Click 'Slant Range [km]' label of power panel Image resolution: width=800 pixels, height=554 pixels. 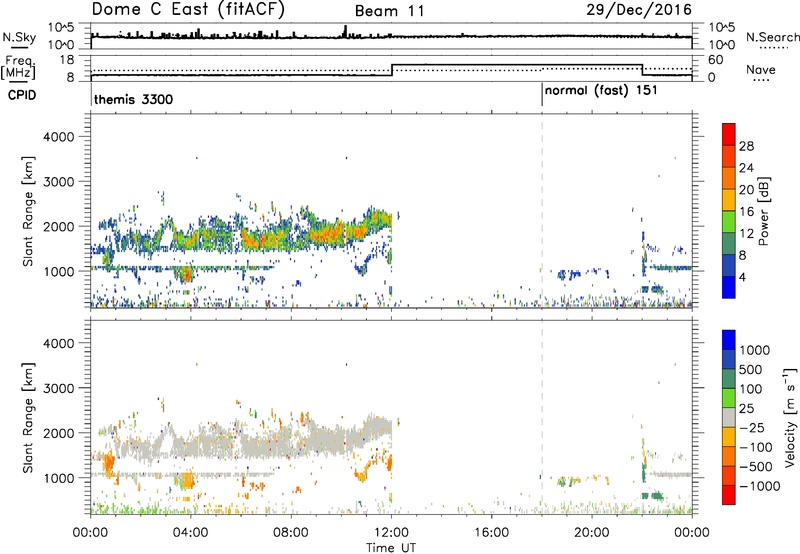28,211
